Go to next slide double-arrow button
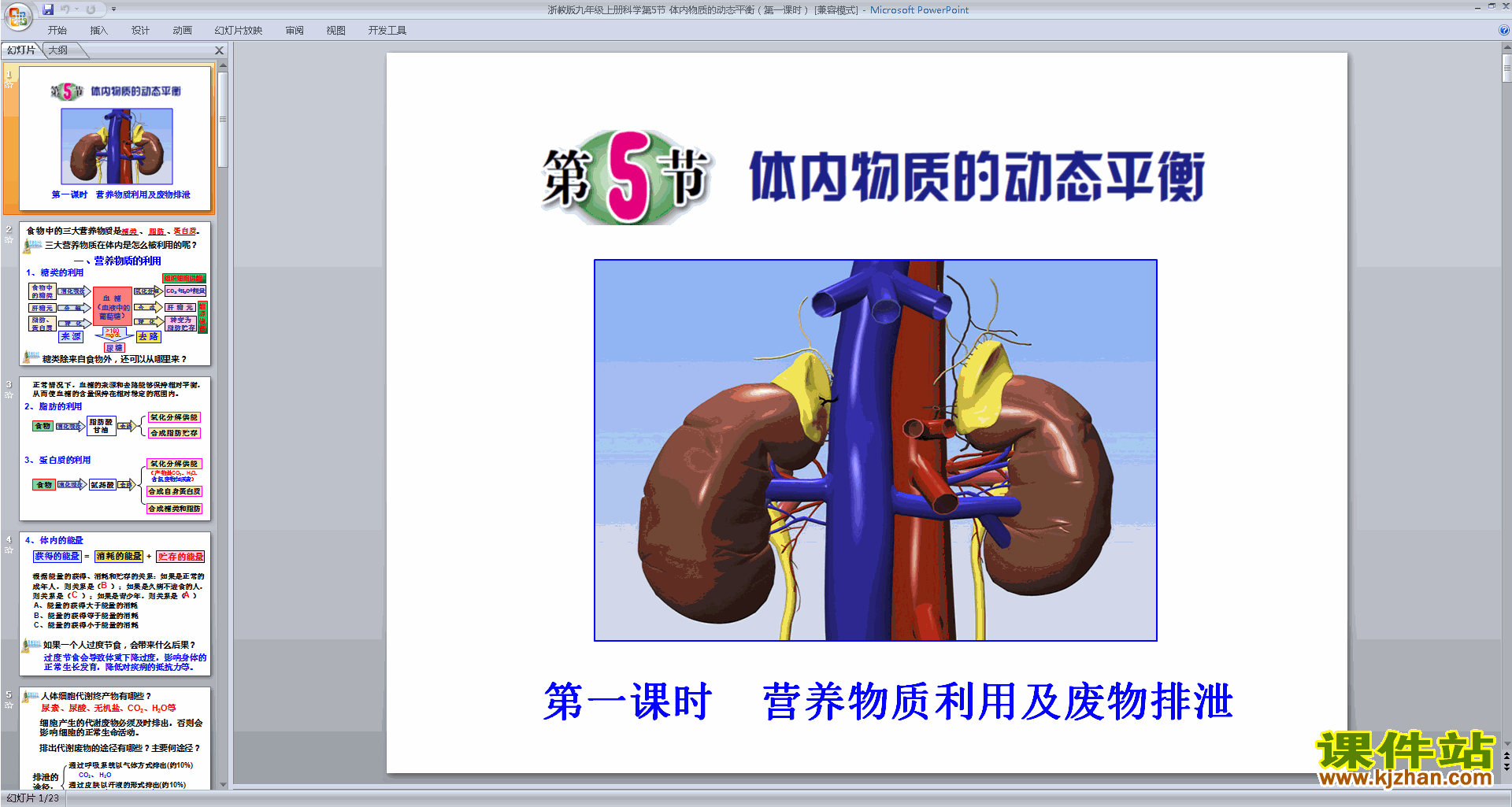 pos(1506,767)
